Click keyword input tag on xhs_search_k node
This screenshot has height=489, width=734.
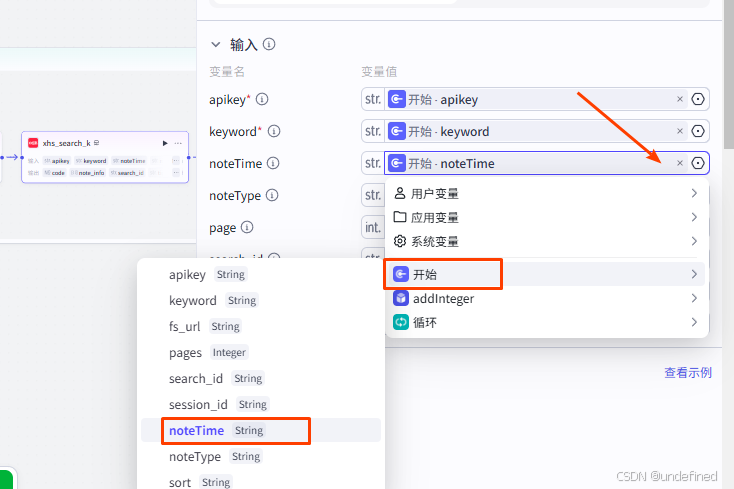click(x=91, y=161)
